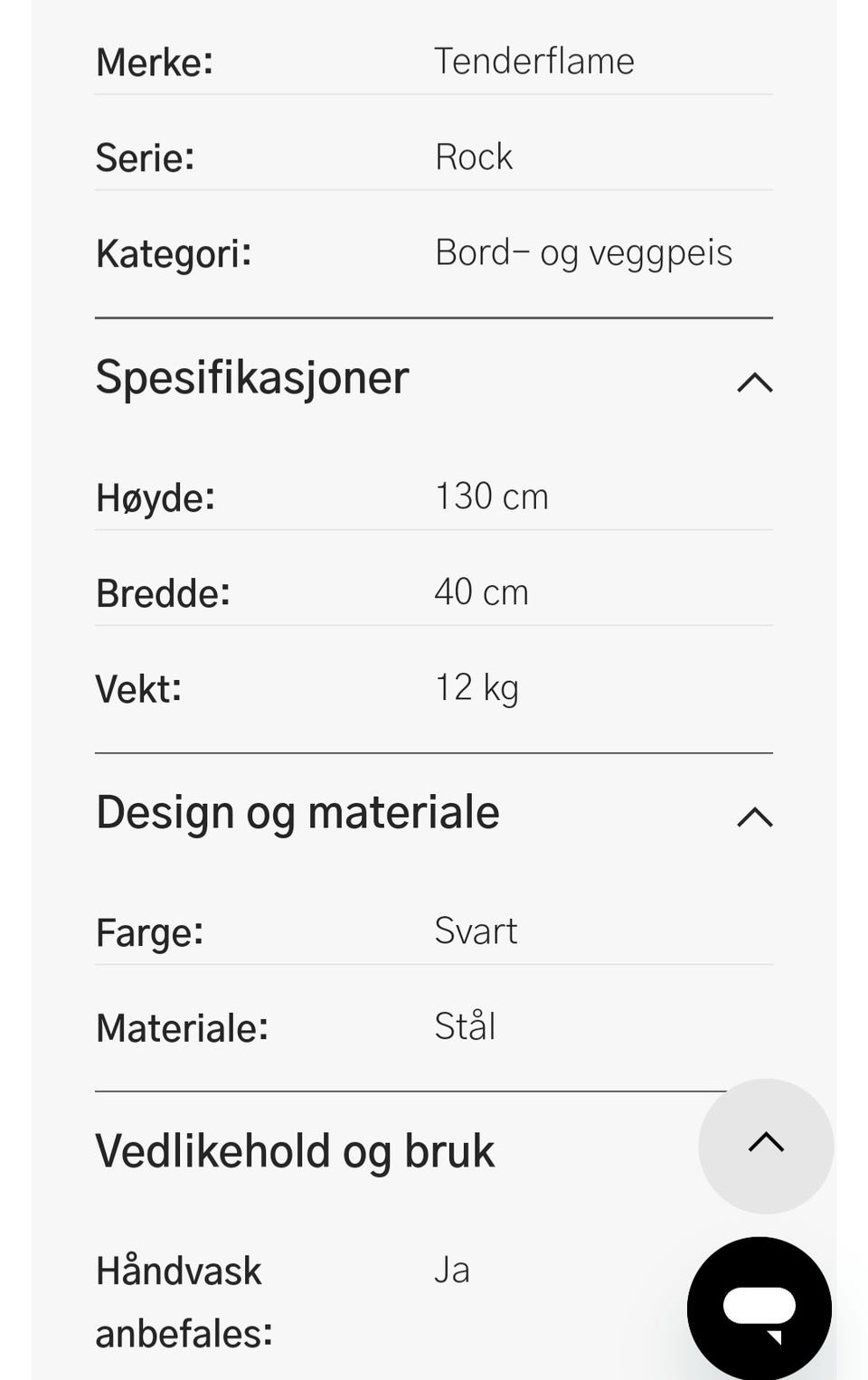Click the Merke label

(x=154, y=62)
